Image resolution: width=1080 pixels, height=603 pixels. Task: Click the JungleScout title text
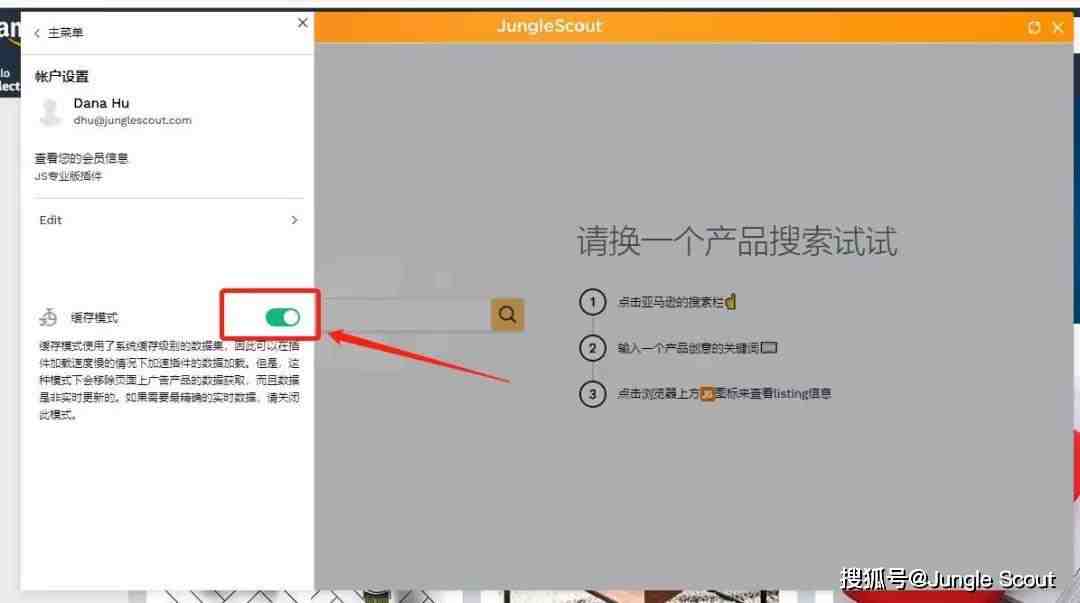coord(550,26)
